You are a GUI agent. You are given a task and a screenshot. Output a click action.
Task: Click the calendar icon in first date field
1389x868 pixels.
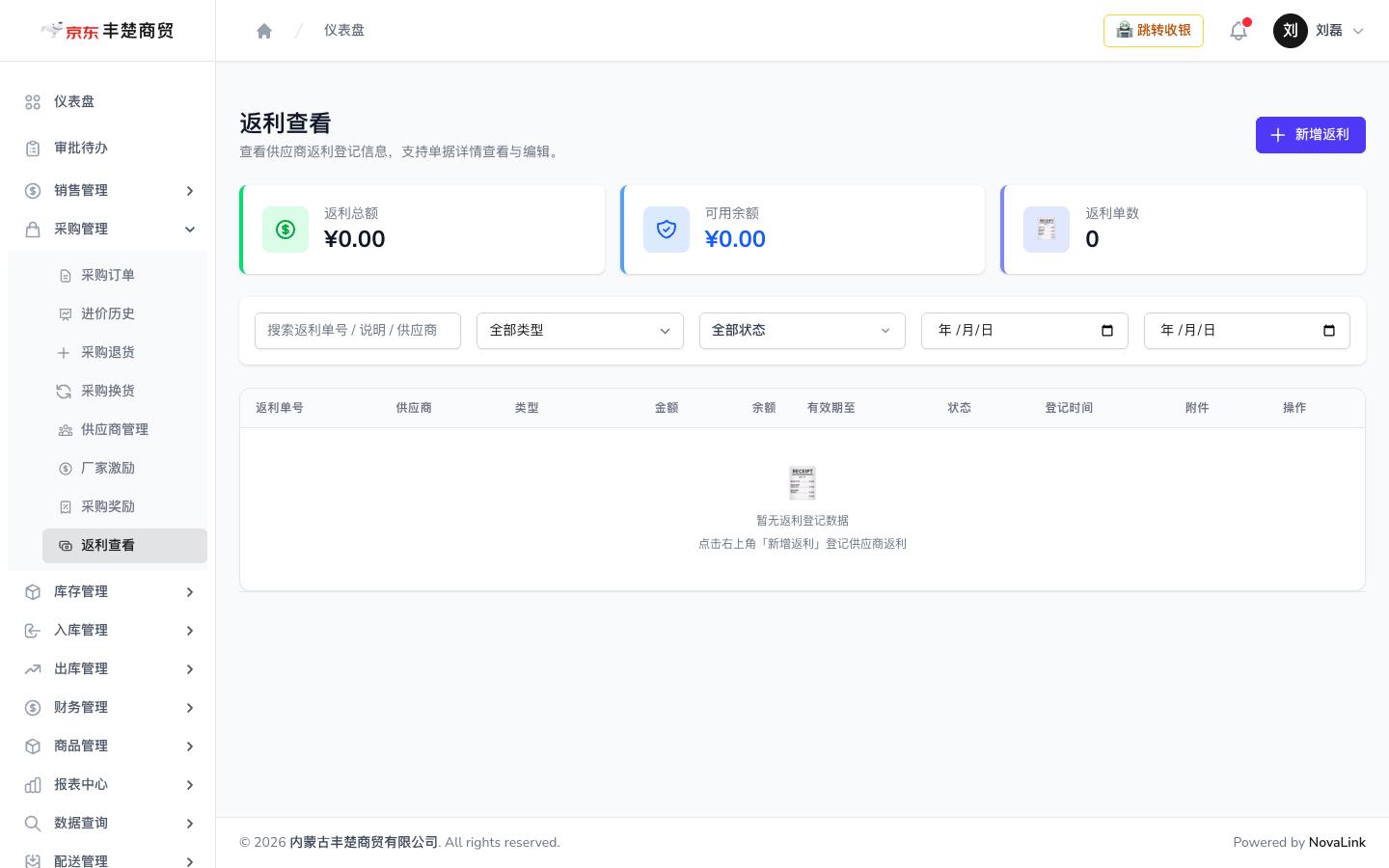tap(1107, 331)
